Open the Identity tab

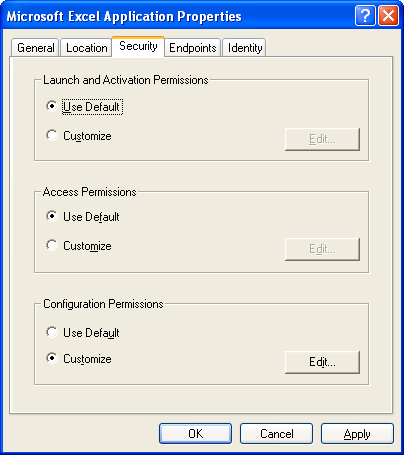tap(245, 48)
